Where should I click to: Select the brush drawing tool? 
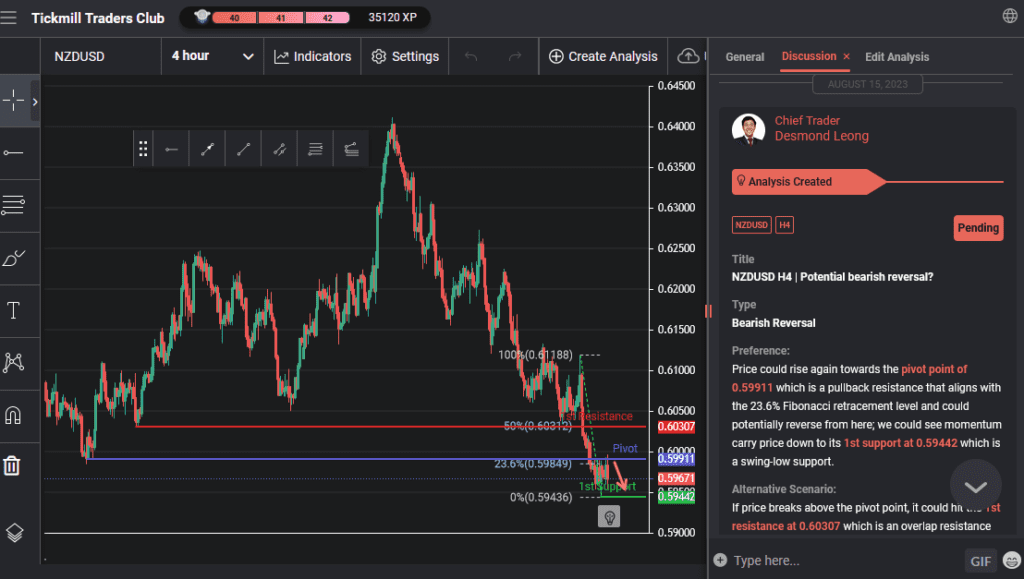click(14, 258)
